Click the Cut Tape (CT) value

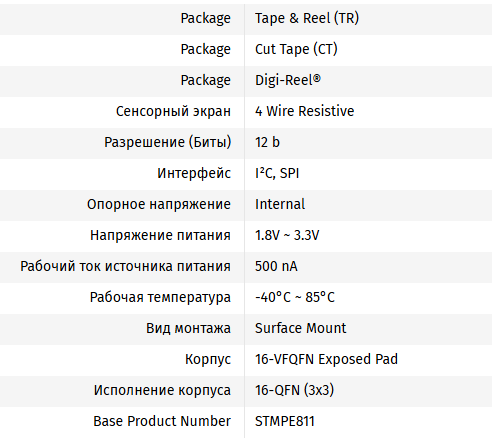point(296,49)
